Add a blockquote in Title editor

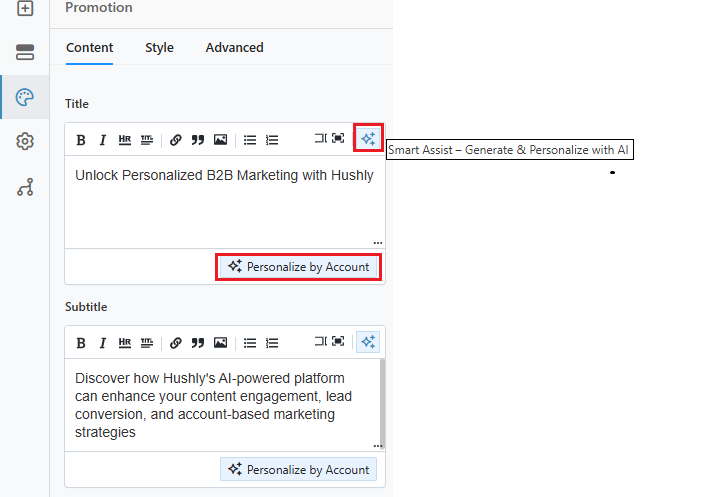click(198, 140)
